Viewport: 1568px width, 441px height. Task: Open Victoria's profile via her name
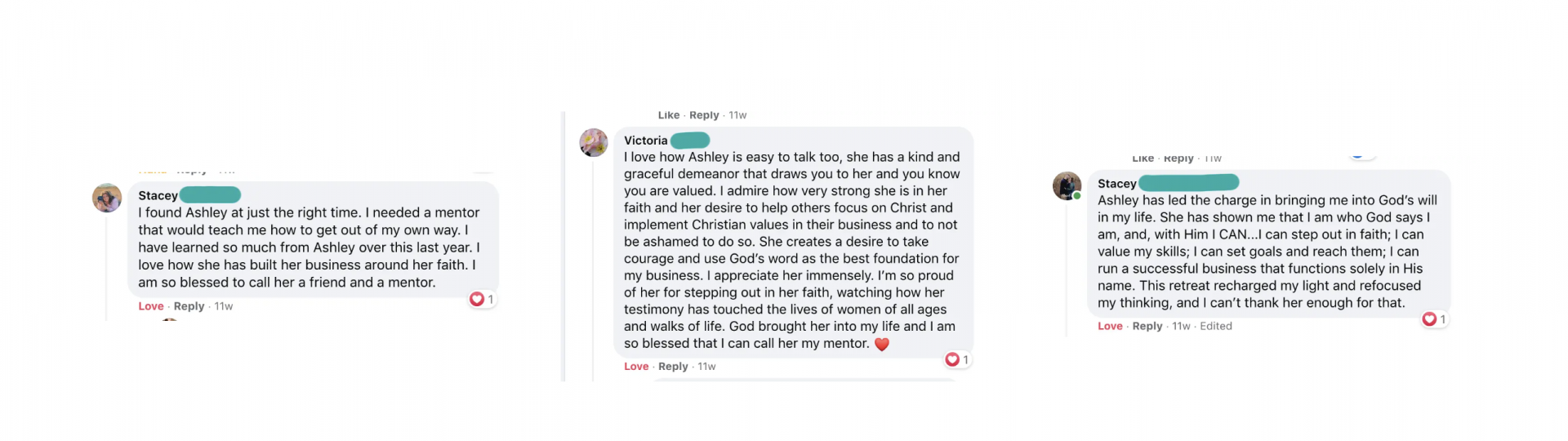coord(646,140)
